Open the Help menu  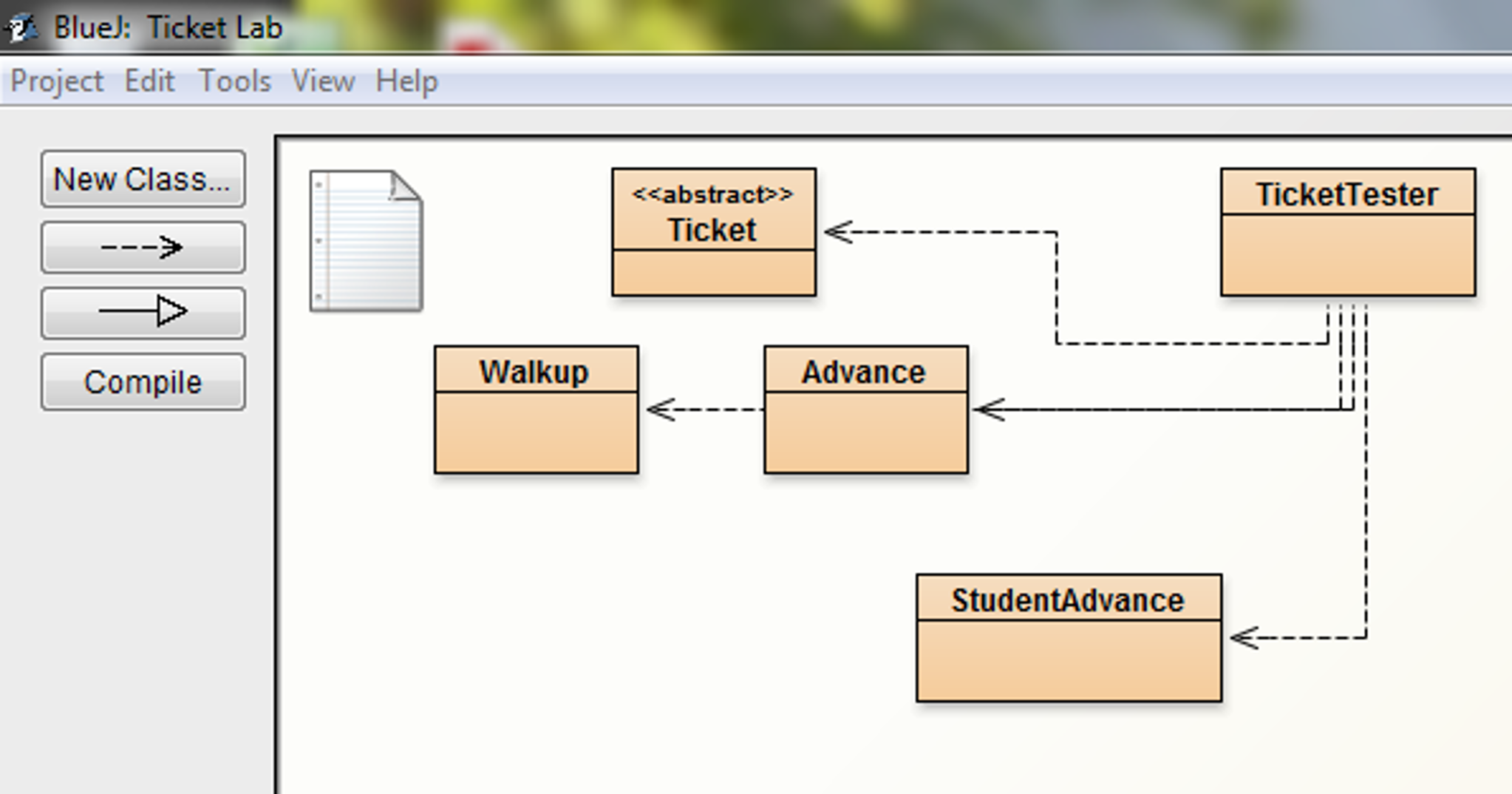point(406,81)
